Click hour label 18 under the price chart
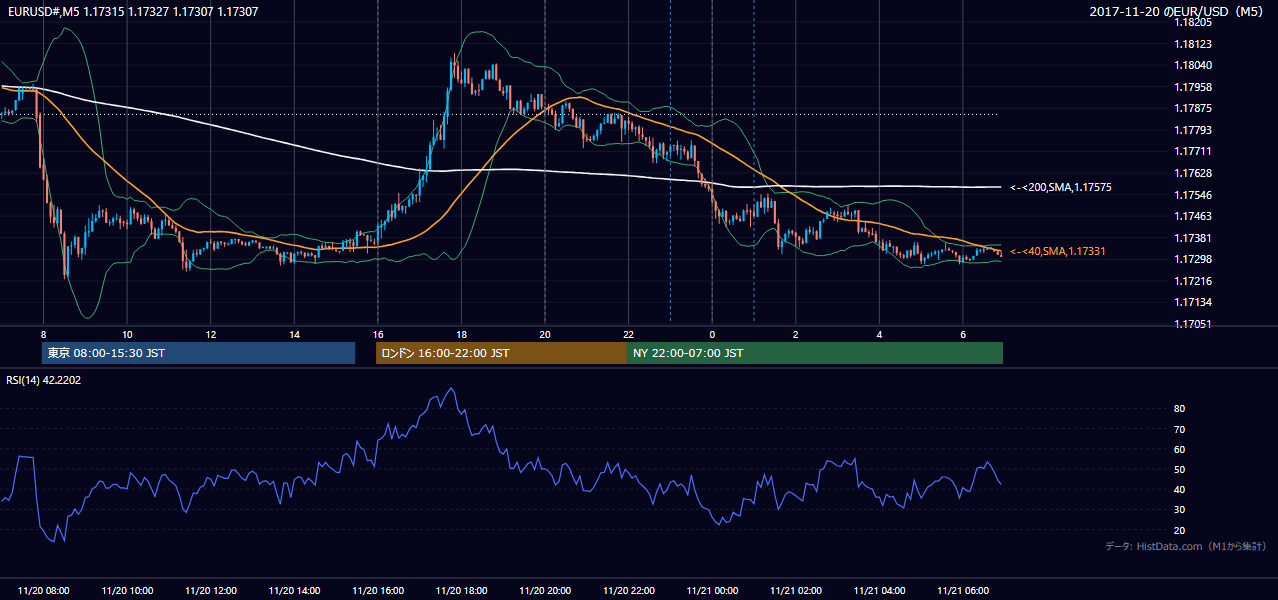 [461, 334]
